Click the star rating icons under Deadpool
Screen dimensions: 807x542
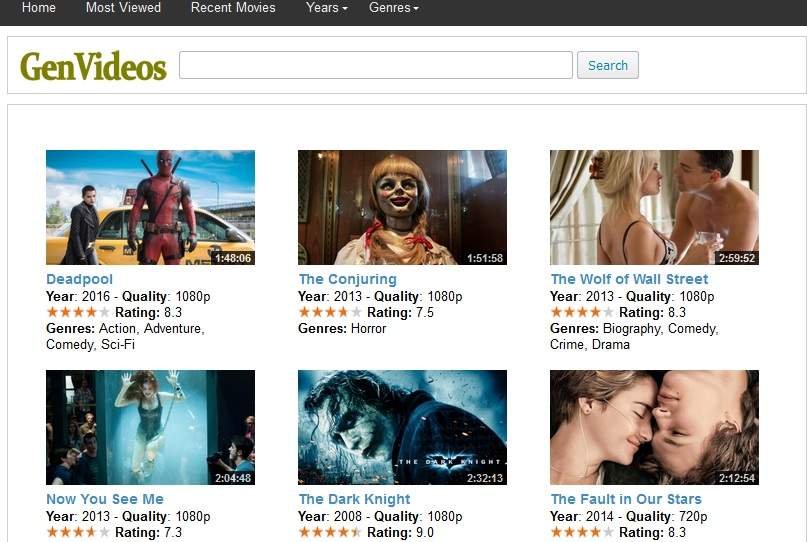[78, 312]
